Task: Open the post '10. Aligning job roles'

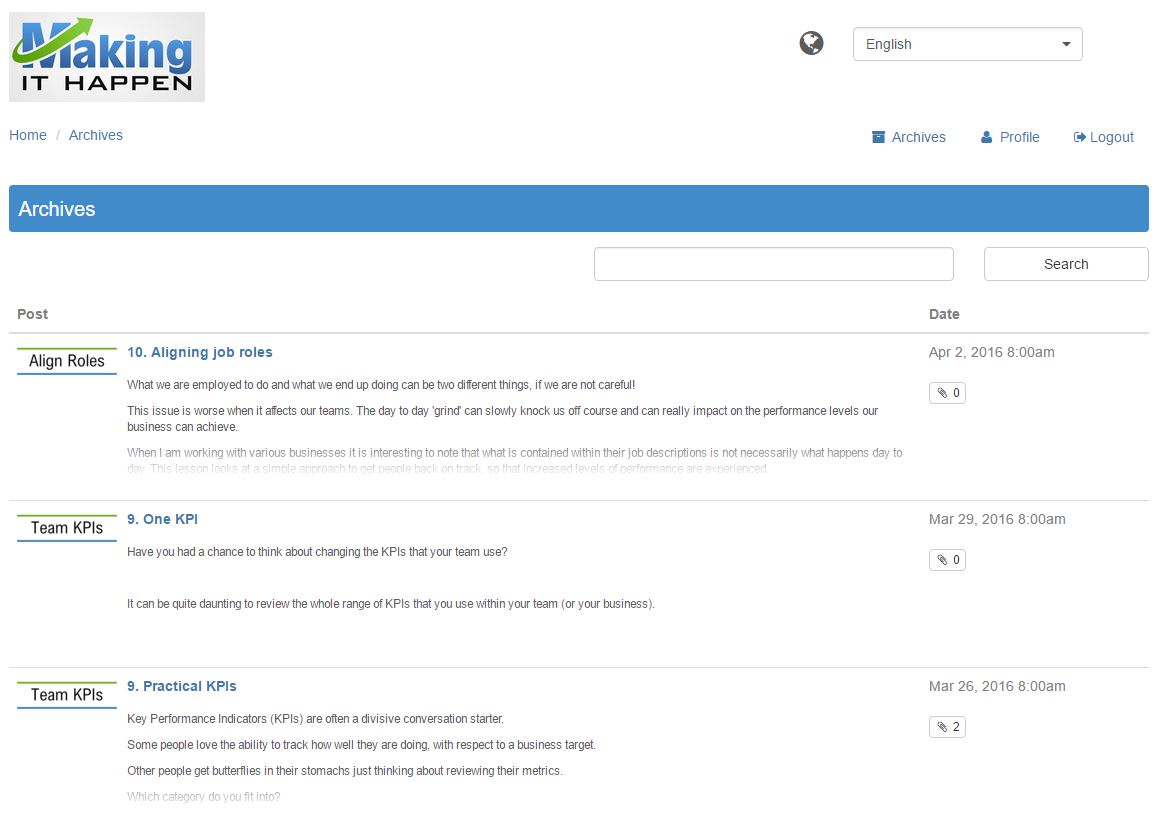Action: coord(200,352)
